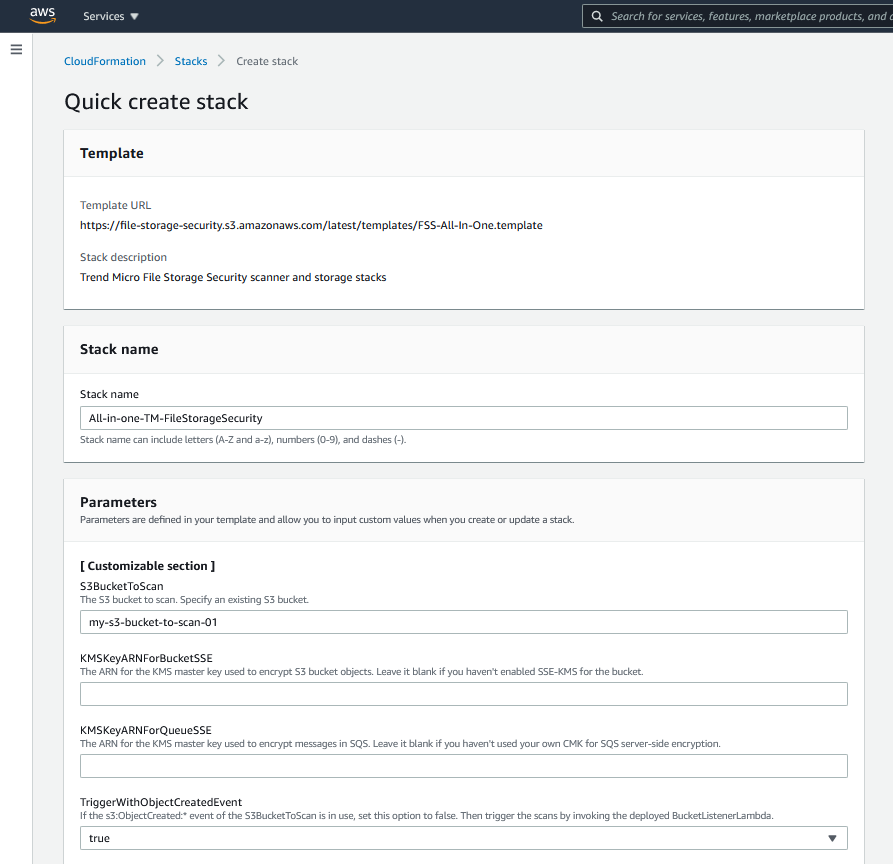Click the Stack name section header
The image size is (893, 864).
(119, 349)
